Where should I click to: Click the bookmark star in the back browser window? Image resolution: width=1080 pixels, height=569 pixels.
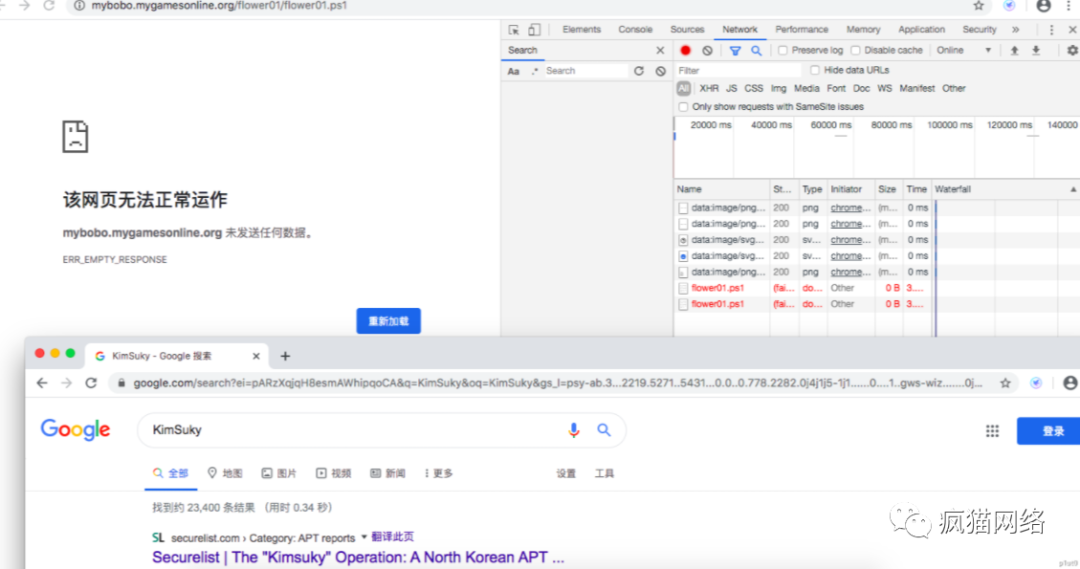[x=978, y=6]
